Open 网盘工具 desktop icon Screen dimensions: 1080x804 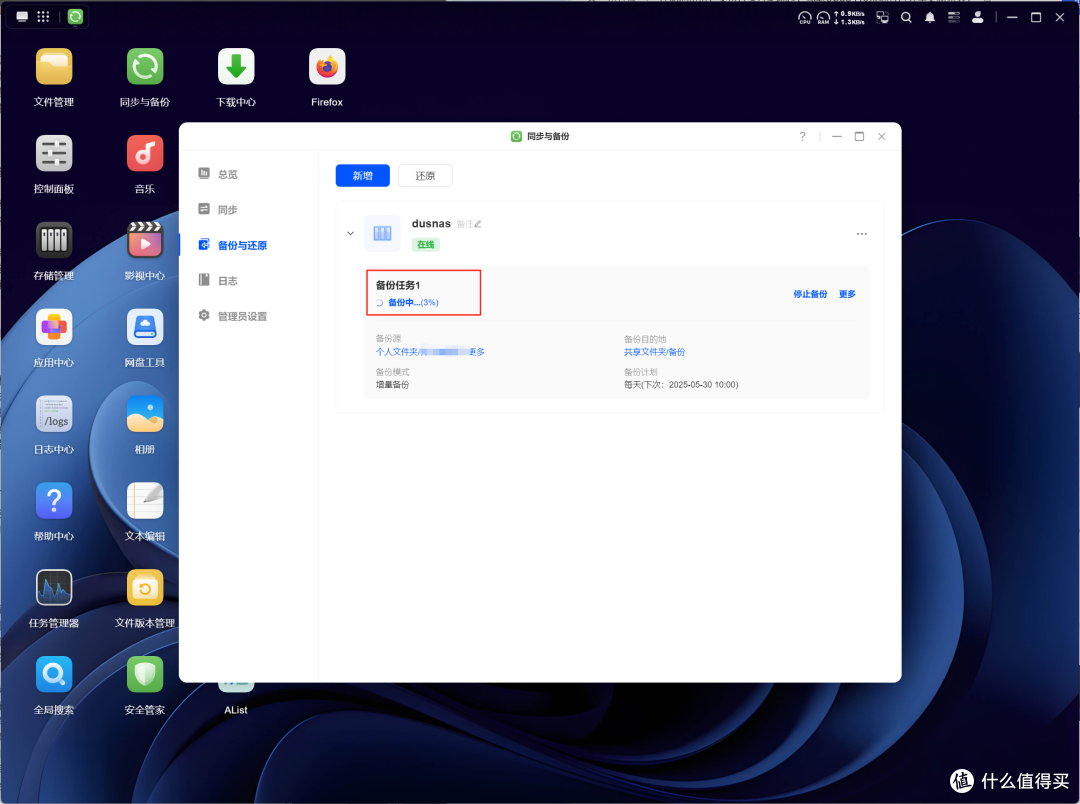tap(145, 327)
